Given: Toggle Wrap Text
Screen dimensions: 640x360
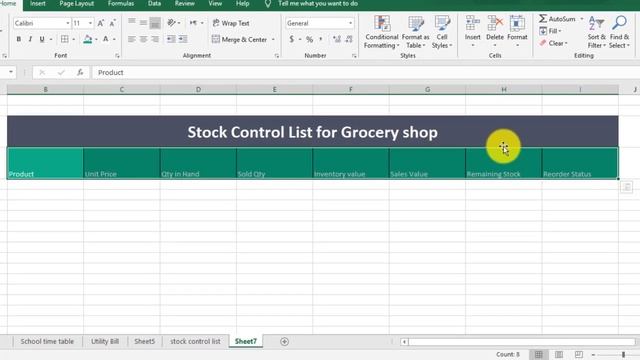Looking at the screenshot, I should click(231, 23).
